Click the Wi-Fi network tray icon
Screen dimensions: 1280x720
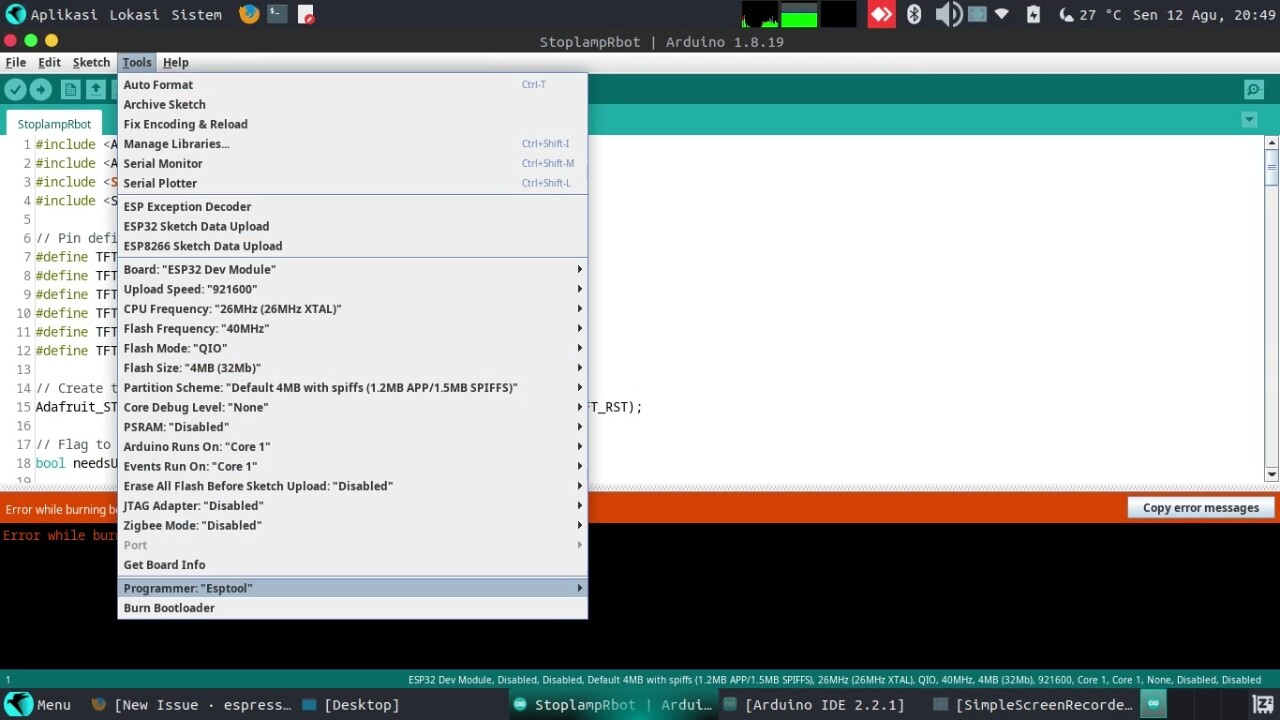(x=1002, y=14)
